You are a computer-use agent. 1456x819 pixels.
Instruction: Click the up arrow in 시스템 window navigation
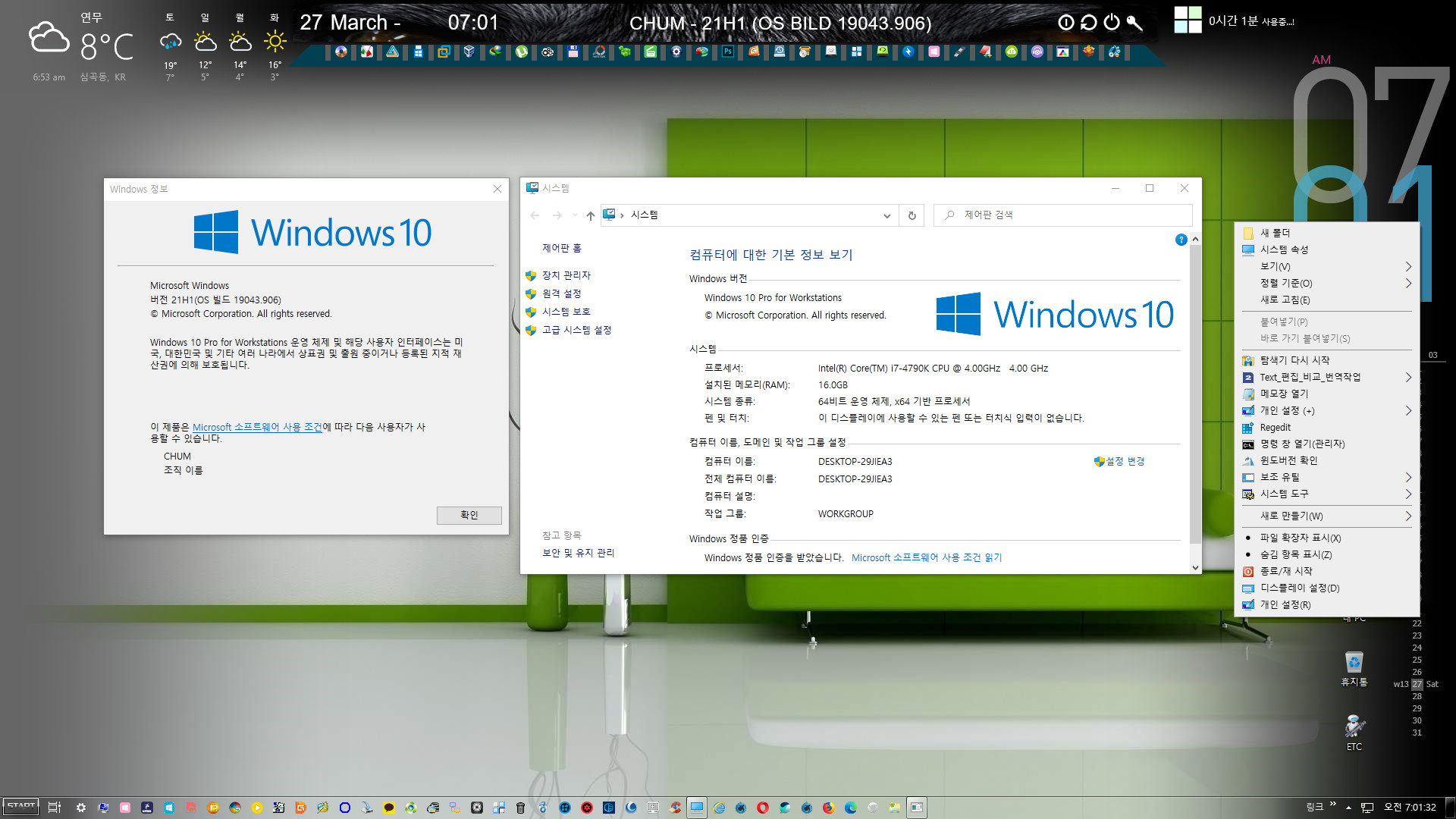[590, 215]
